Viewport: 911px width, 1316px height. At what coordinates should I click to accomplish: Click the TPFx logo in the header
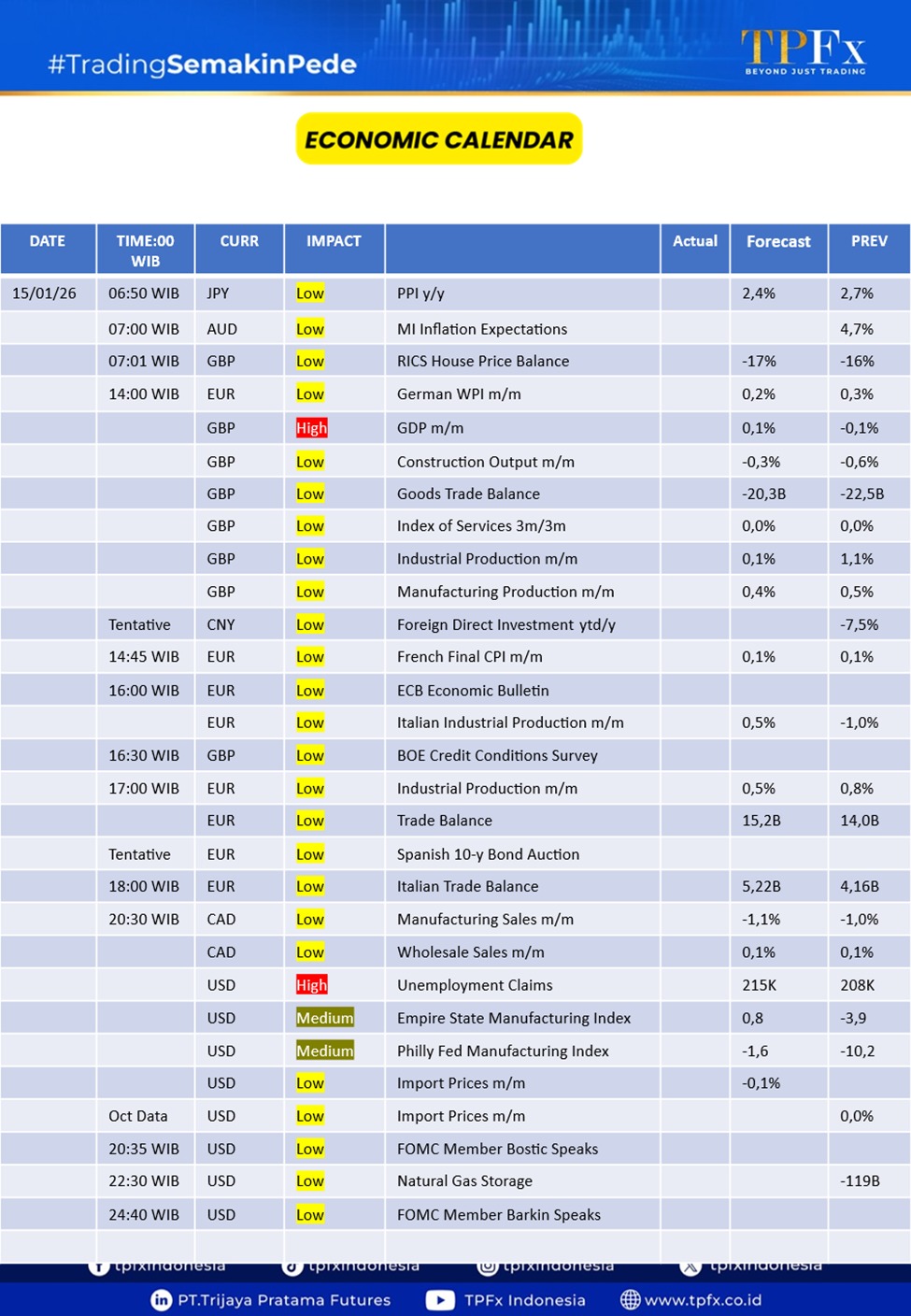coord(804,50)
